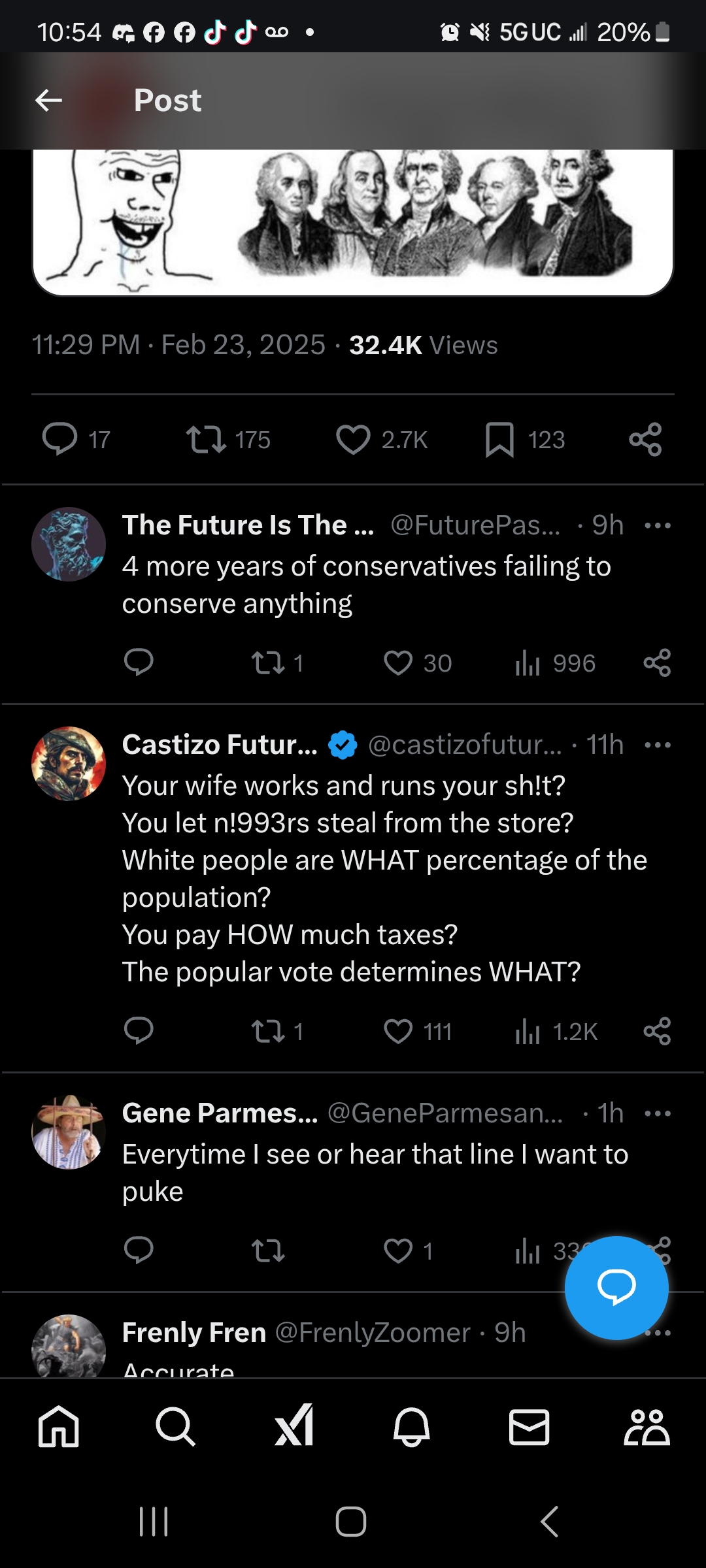Go to the Home tab
Image resolution: width=706 pixels, height=1568 pixels.
(x=59, y=1427)
